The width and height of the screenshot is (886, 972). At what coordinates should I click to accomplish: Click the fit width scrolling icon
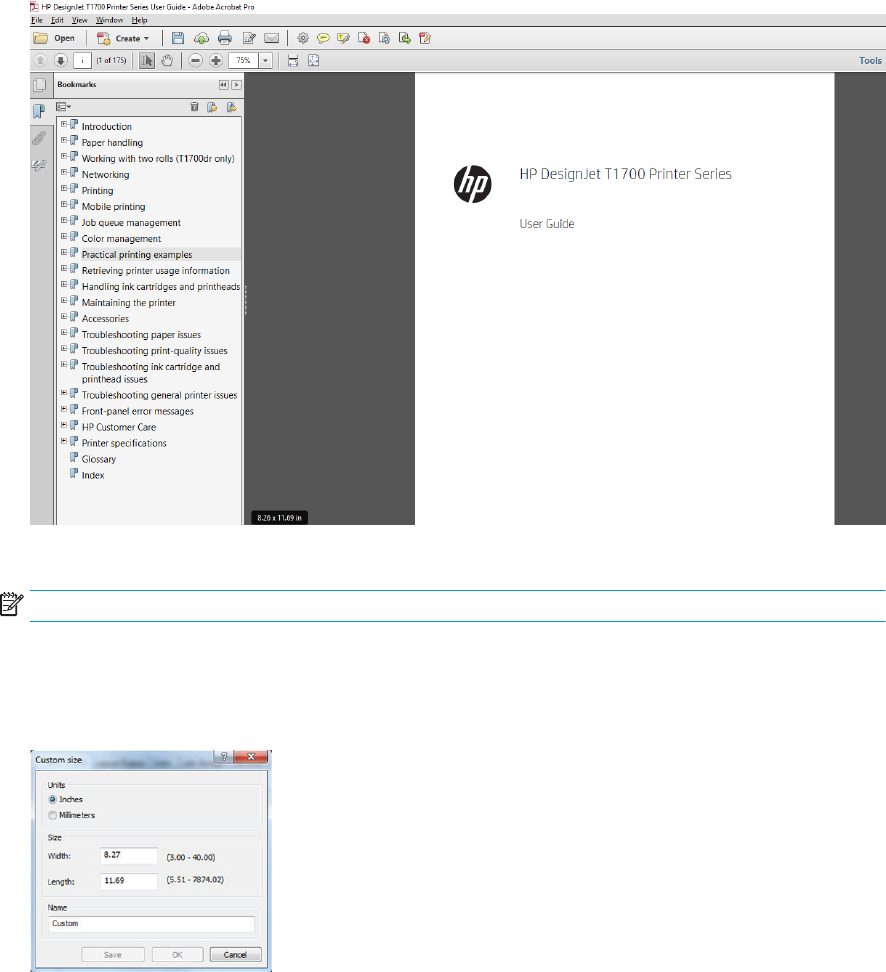click(x=293, y=61)
